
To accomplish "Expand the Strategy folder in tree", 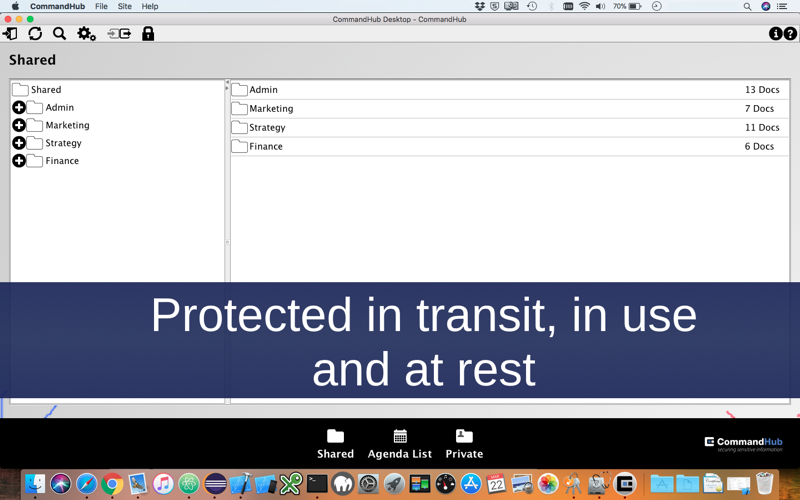I will [x=19, y=143].
